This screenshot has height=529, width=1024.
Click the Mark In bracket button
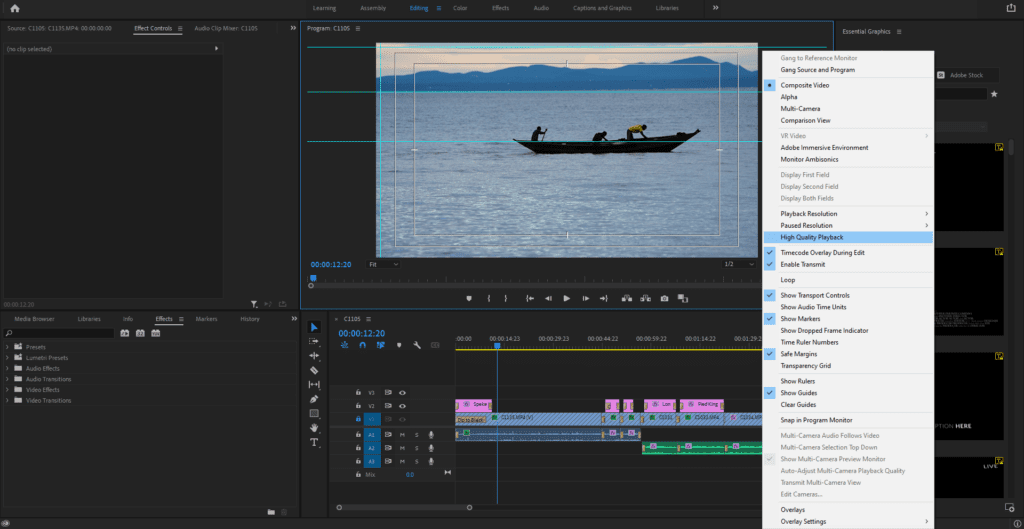point(488,298)
